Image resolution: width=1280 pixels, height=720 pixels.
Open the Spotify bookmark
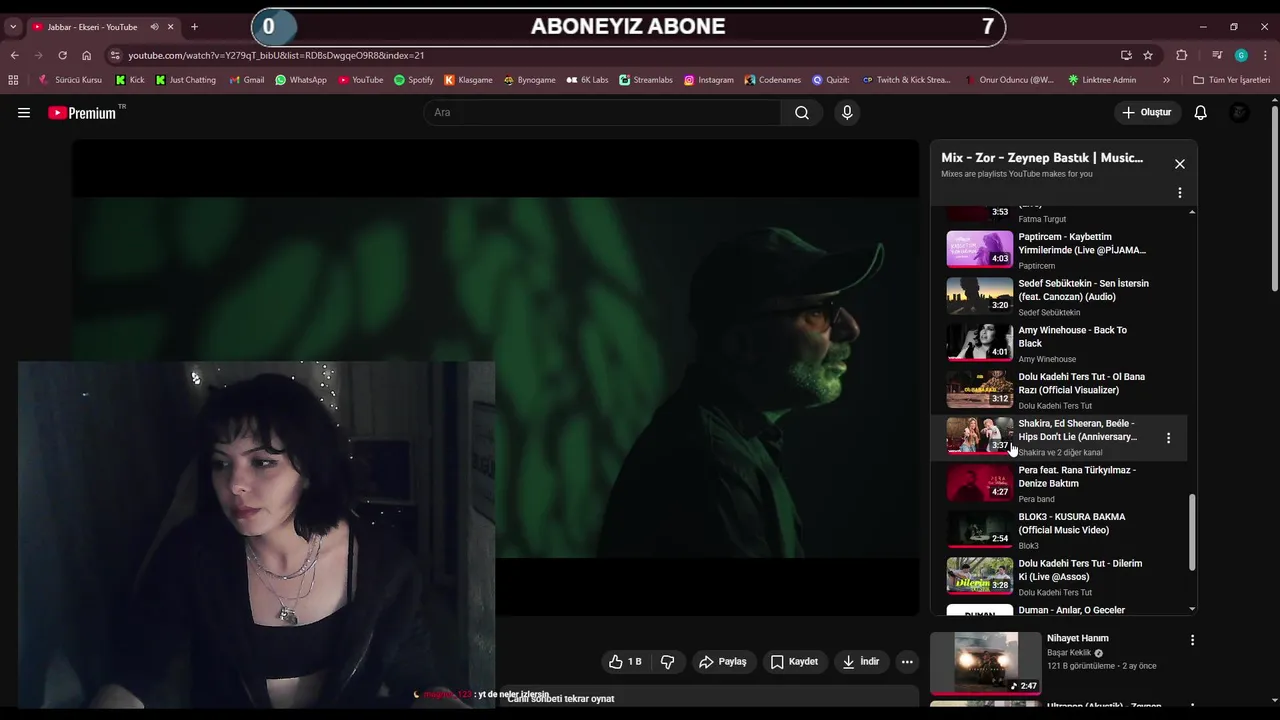(x=414, y=80)
